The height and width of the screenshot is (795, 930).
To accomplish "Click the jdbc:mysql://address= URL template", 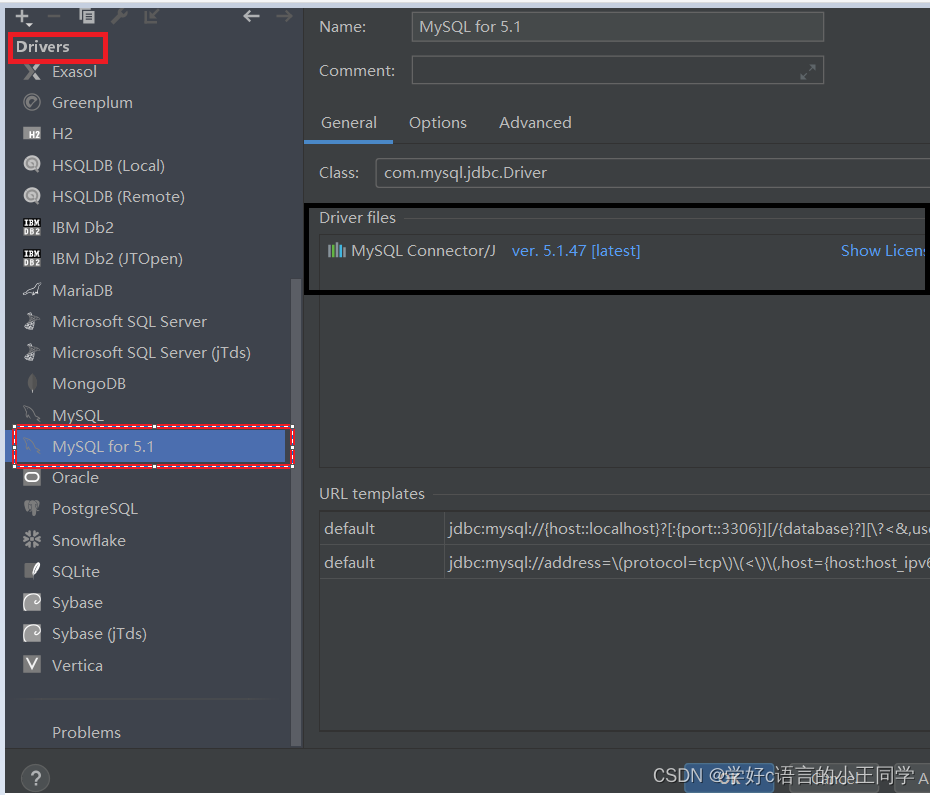I will [688, 562].
